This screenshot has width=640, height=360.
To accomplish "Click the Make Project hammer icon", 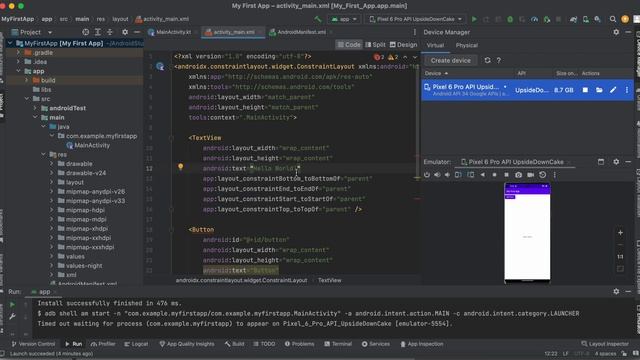I will pos(318,19).
